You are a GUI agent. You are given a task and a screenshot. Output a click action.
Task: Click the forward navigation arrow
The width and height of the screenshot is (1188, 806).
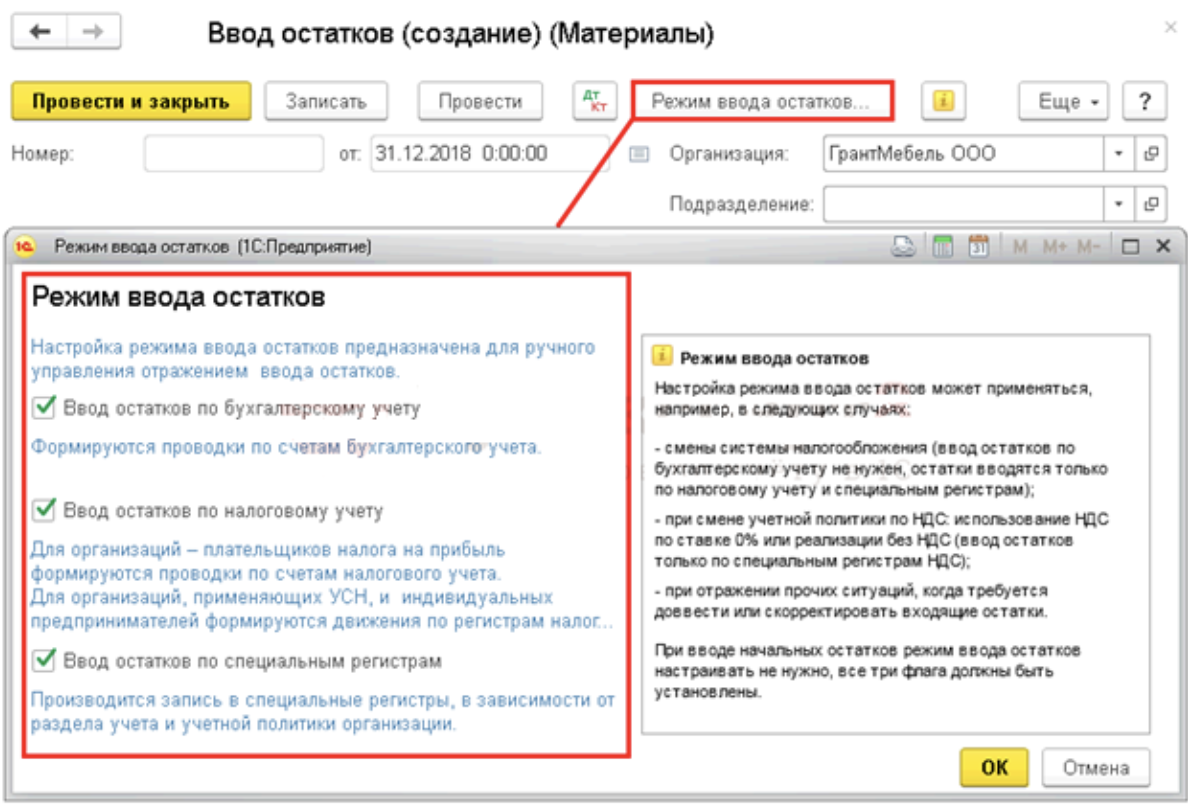click(93, 32)
